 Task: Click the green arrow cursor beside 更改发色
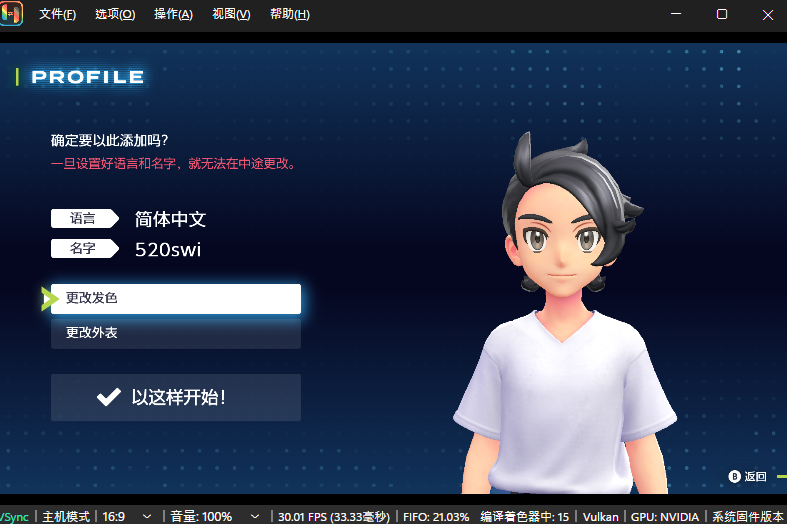click(x=49, y=298)
